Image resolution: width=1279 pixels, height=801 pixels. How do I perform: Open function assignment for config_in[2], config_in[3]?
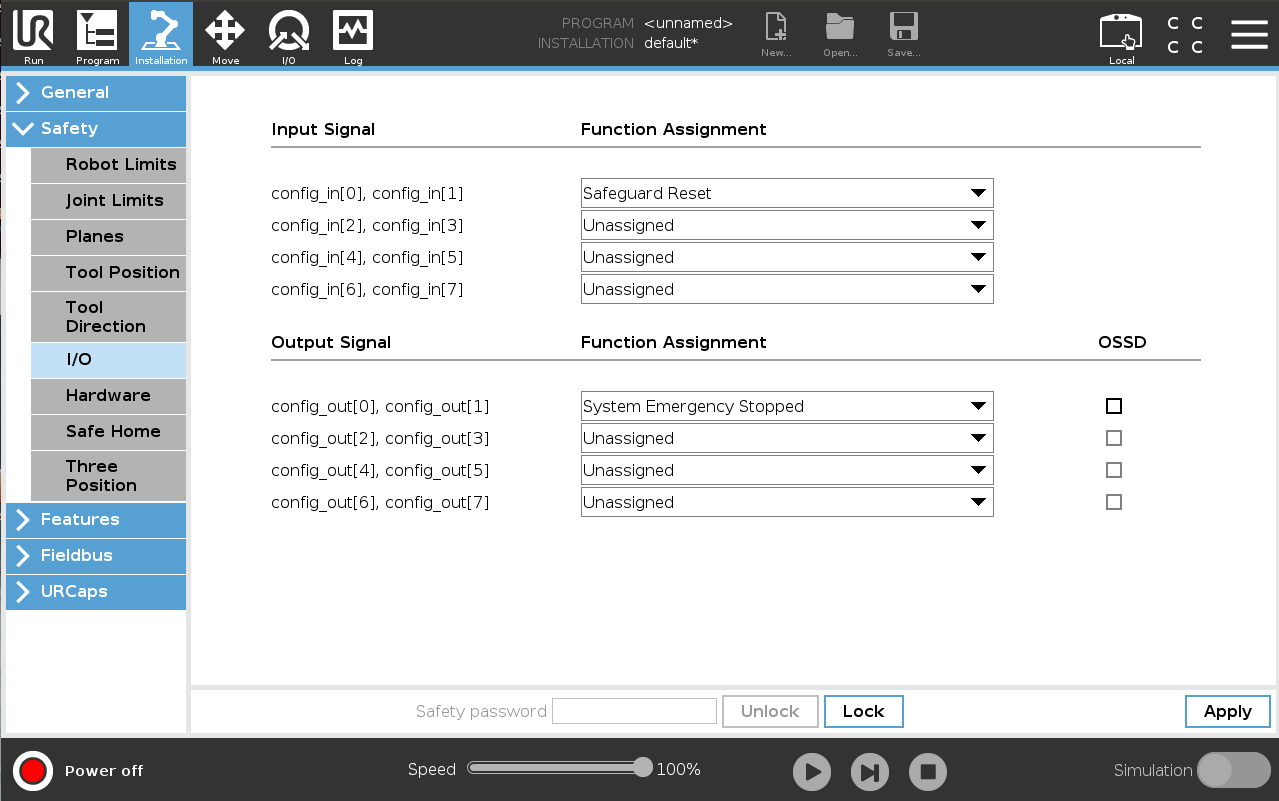(x=786, y=225)
